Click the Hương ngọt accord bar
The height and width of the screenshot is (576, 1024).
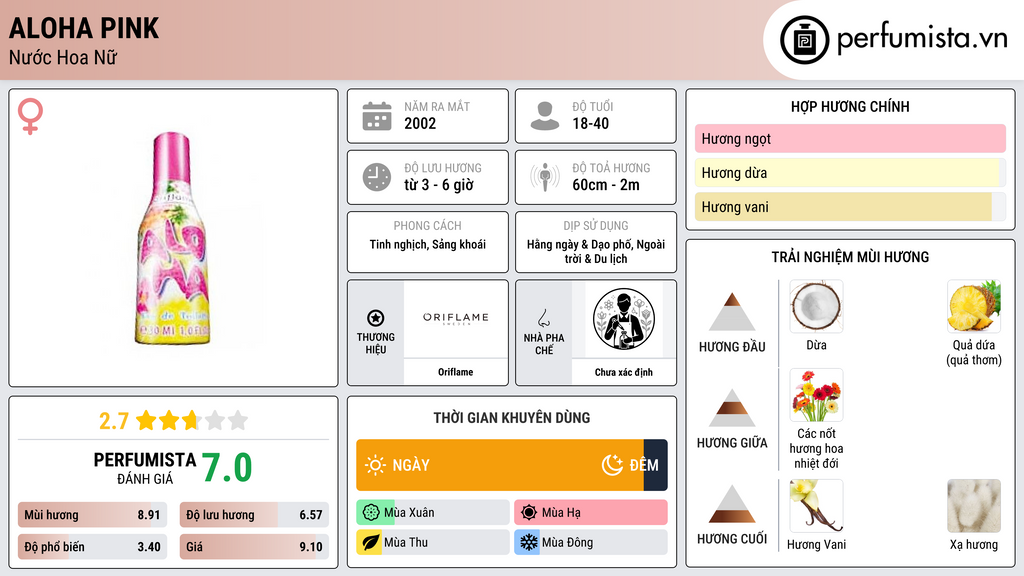(x=850, y=138)
